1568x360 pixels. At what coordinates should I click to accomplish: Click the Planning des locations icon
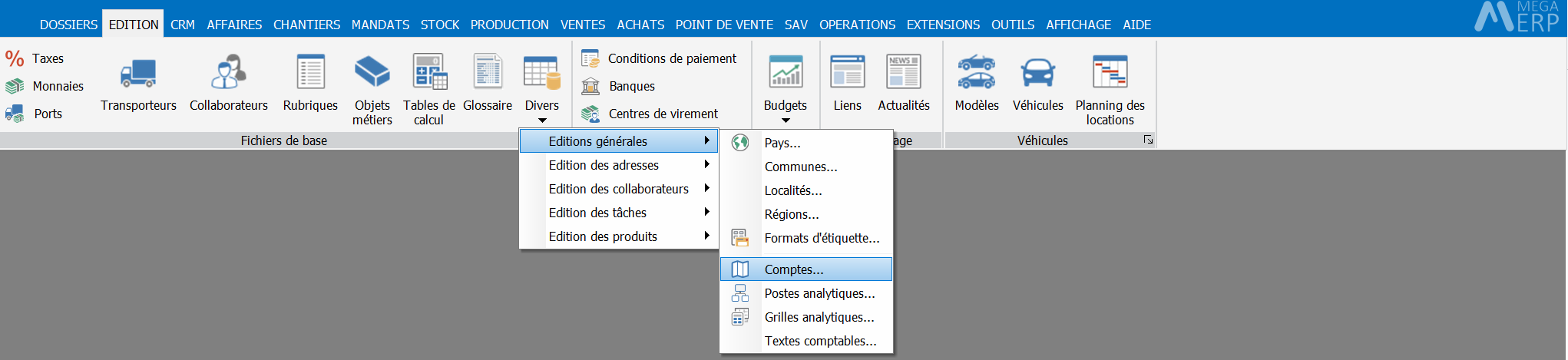coord(1110,73)
